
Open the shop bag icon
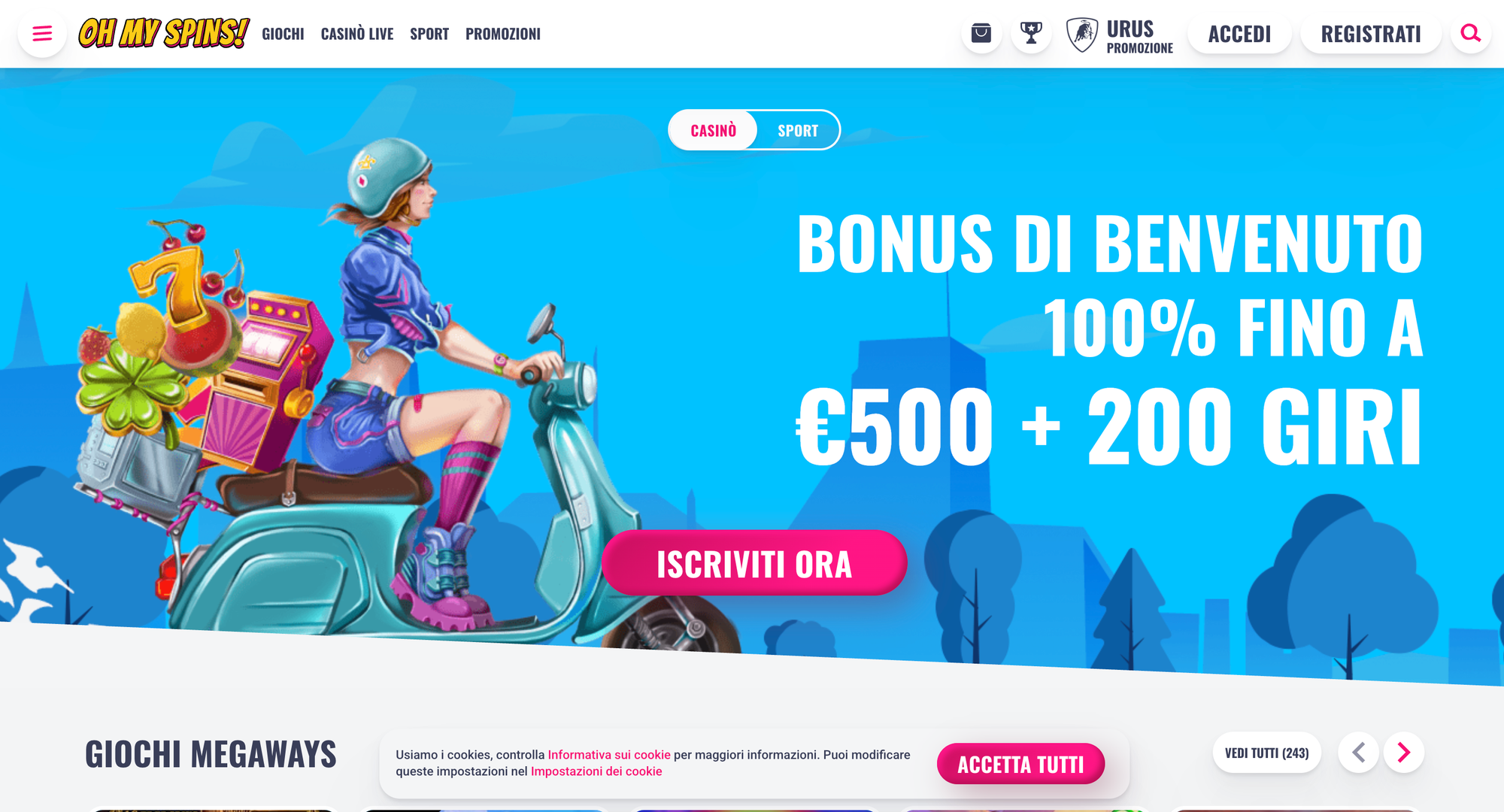pos(981,33)
